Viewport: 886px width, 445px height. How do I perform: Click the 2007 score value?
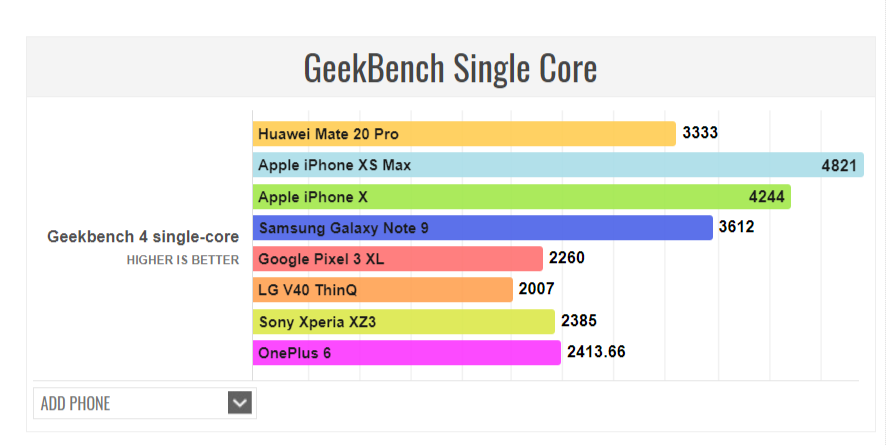point(537,289)
